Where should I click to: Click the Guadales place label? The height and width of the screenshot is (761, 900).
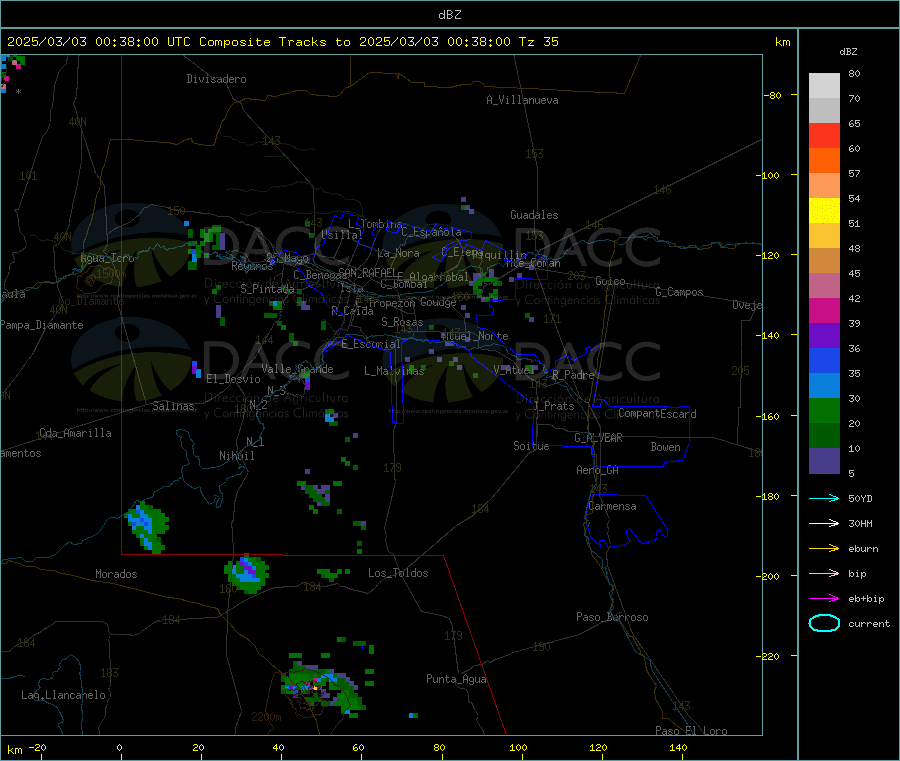[534, 215]
